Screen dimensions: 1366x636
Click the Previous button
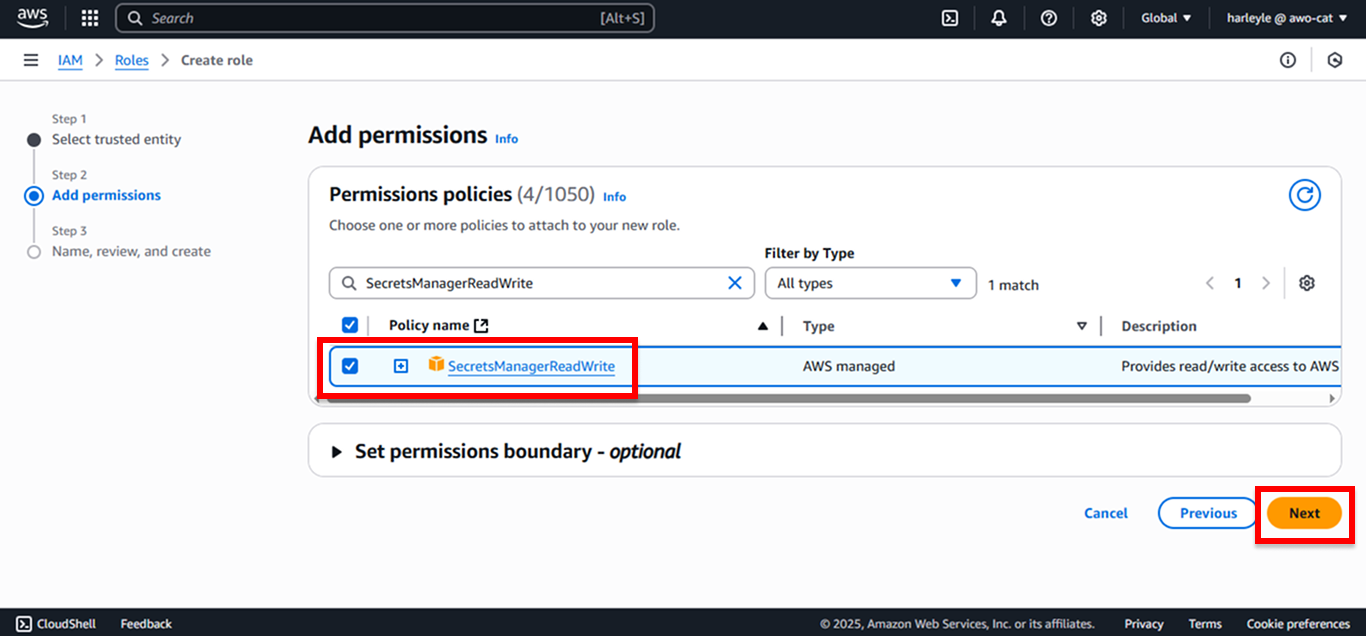[1208, 513]
